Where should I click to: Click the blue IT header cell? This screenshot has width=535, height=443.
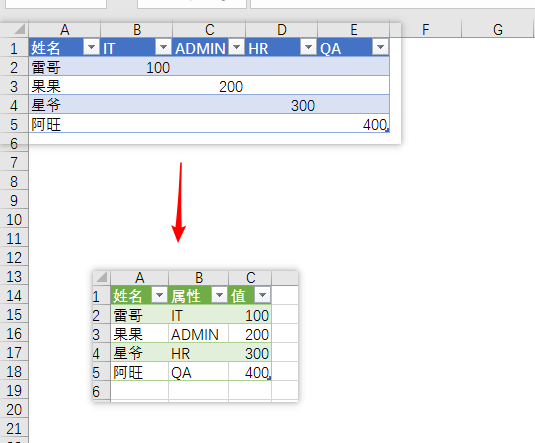point(137,47)
